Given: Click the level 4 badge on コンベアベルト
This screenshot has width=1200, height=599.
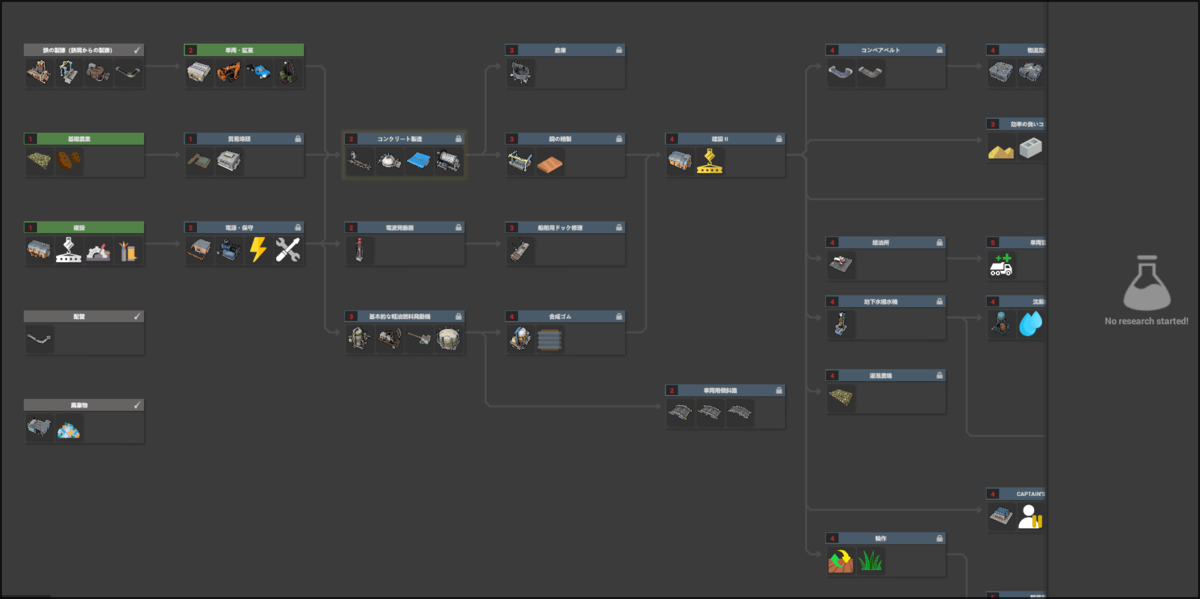Looking at the screenshot, I should click(x=832, y=50).
